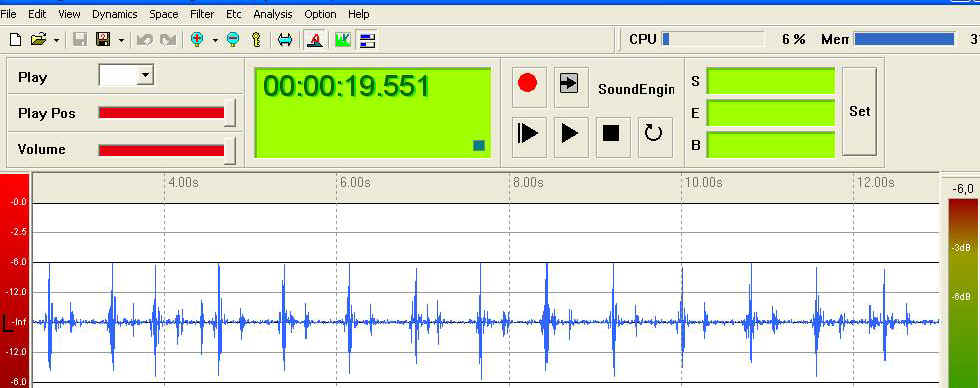Create a new file with the blank-page icon
The height and width of the screenshot is (388, 980).
click(16, 40)
